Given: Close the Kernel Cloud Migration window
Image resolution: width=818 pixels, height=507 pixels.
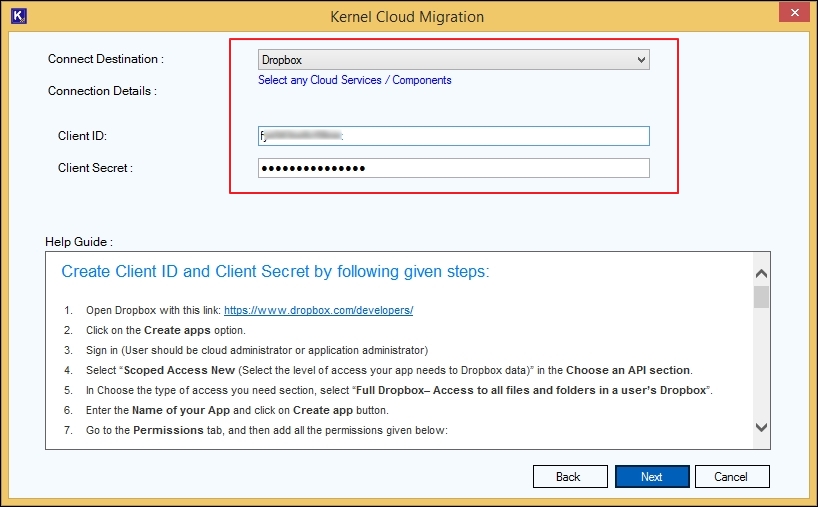Looking at the screenshot, I should 794,12.
